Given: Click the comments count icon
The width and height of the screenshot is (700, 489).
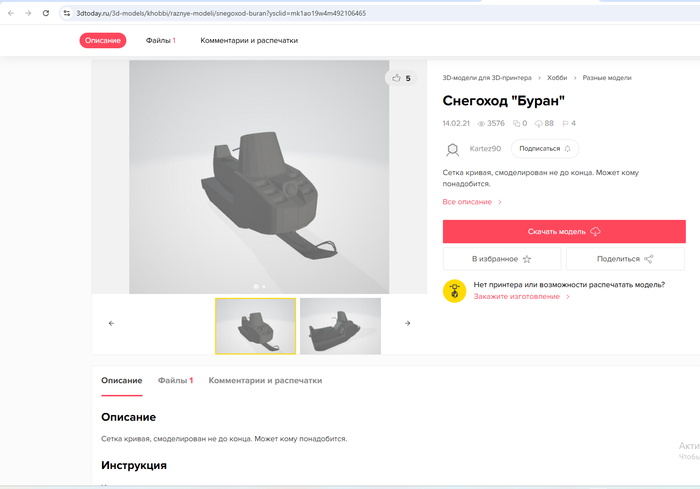Looking at the screenshot, I should pos(516,124).
